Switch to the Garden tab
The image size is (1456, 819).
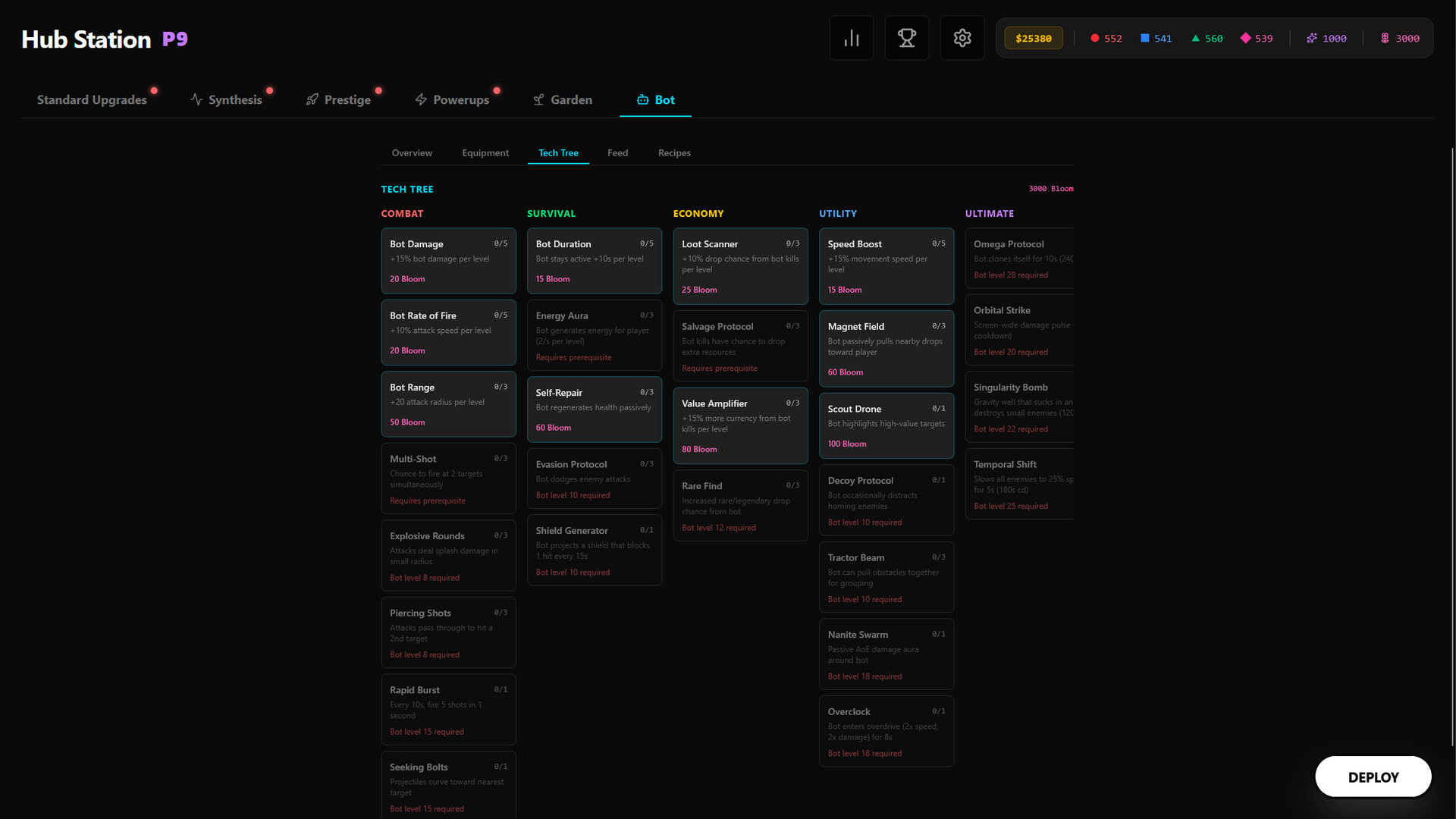562,100
